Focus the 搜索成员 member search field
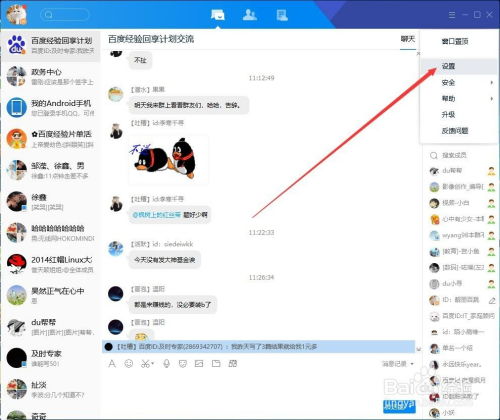This screenshot has height=420, width=500. (460, 155)
